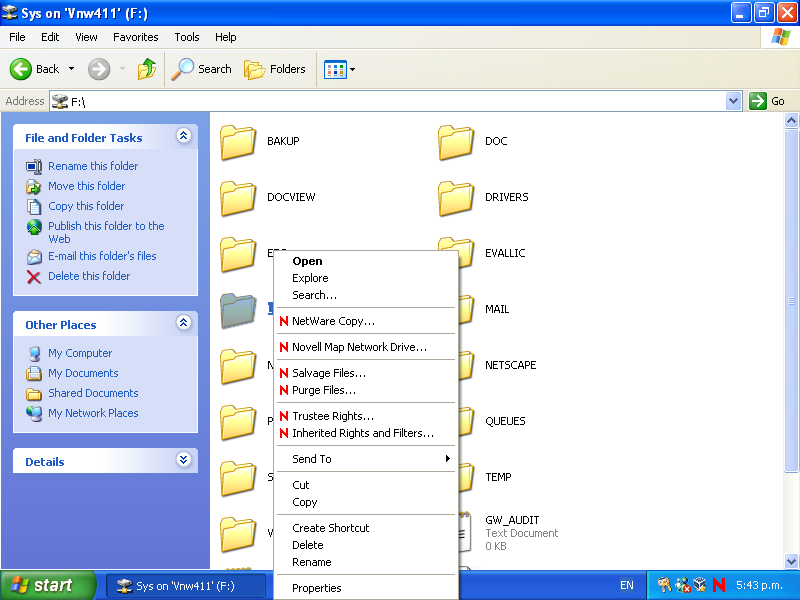
Task: Click the Forward arrow icon
Action: point(98,69)
